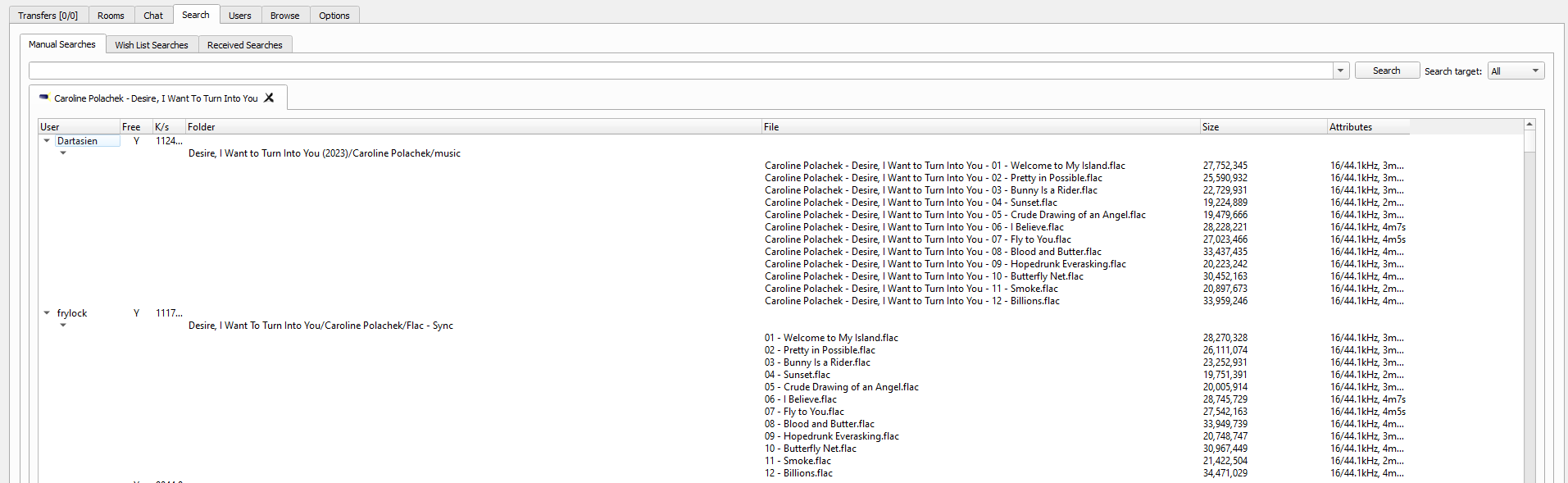Viewport: 1568px width, 483px height.
Task: Select frylock's '12 - Billions.flac'
Action: pos(798,473)
